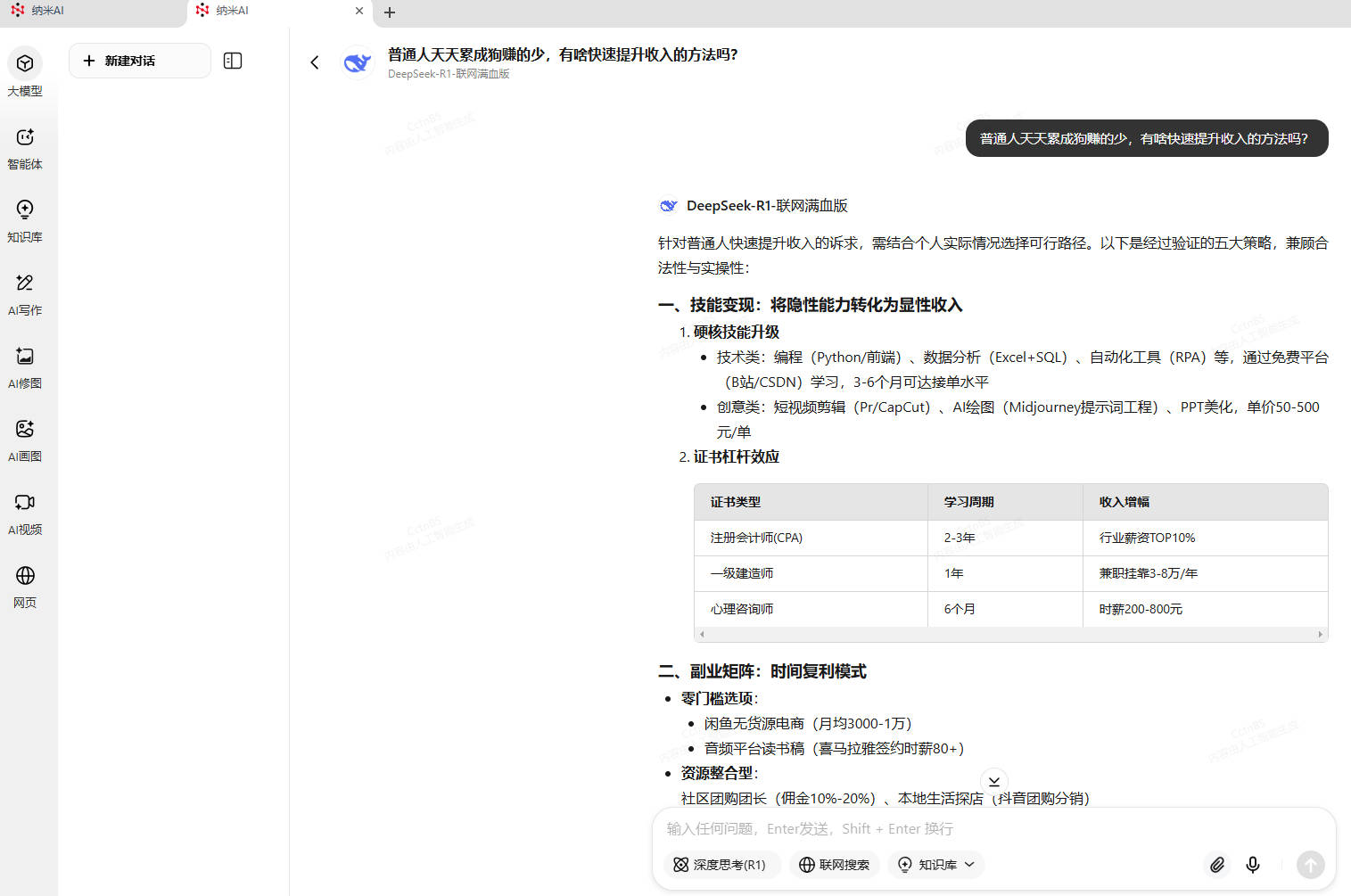Click the conversation title in header
This screenshot has height=896, width=1351.
[x=563, y=54]
